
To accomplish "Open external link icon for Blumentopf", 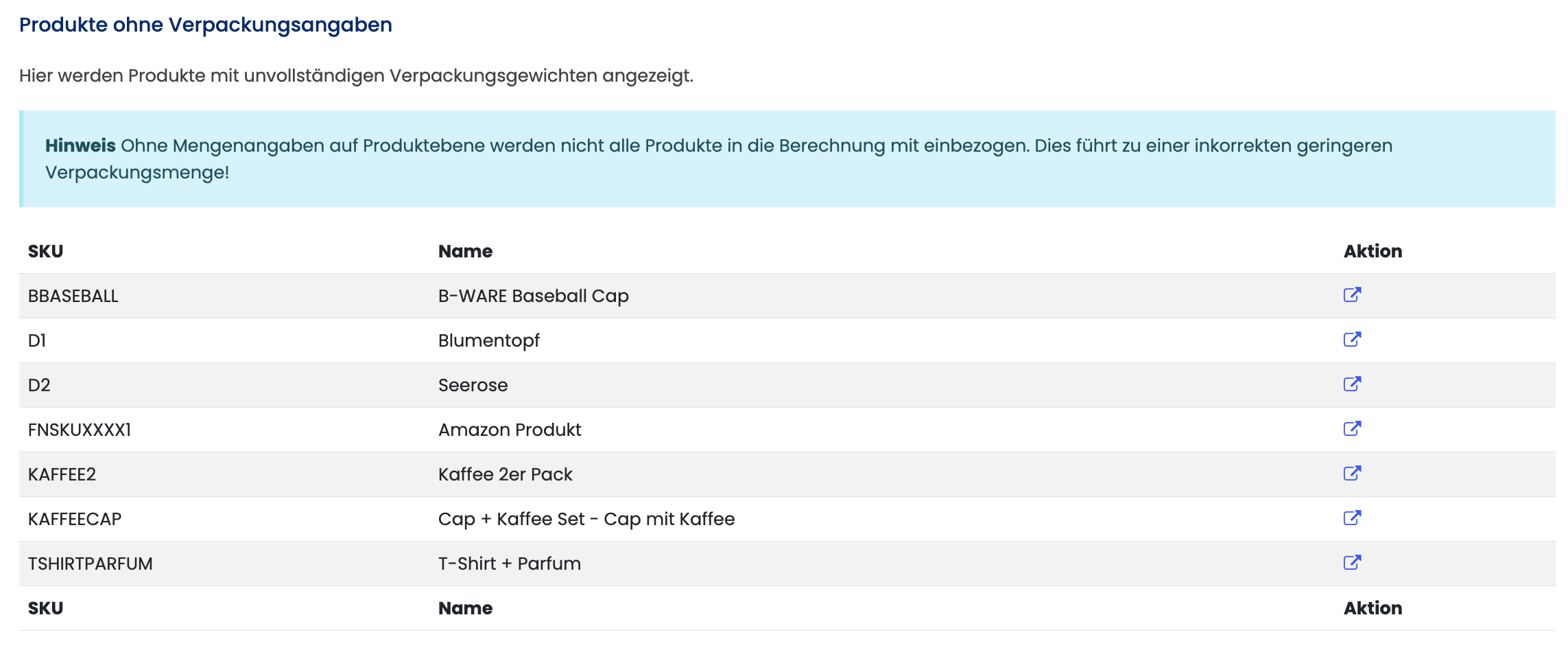I will pos(1352,340).
